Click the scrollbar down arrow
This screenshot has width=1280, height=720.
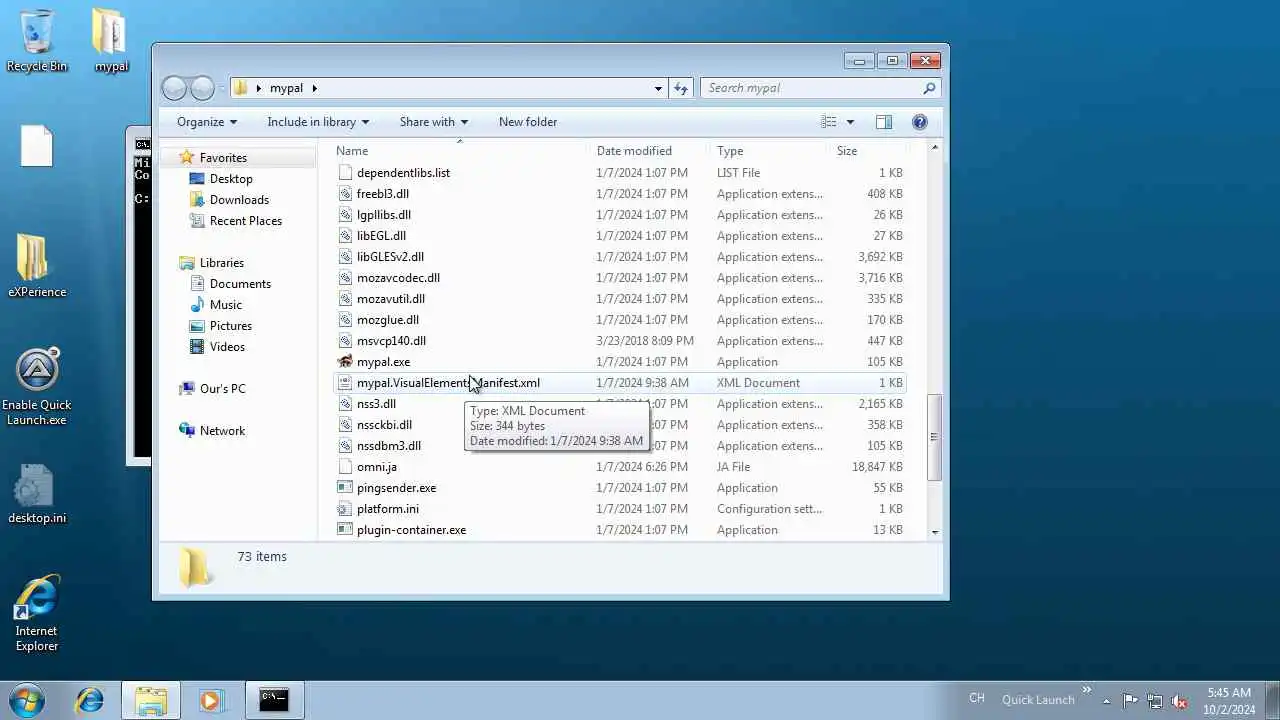[935, 532]
